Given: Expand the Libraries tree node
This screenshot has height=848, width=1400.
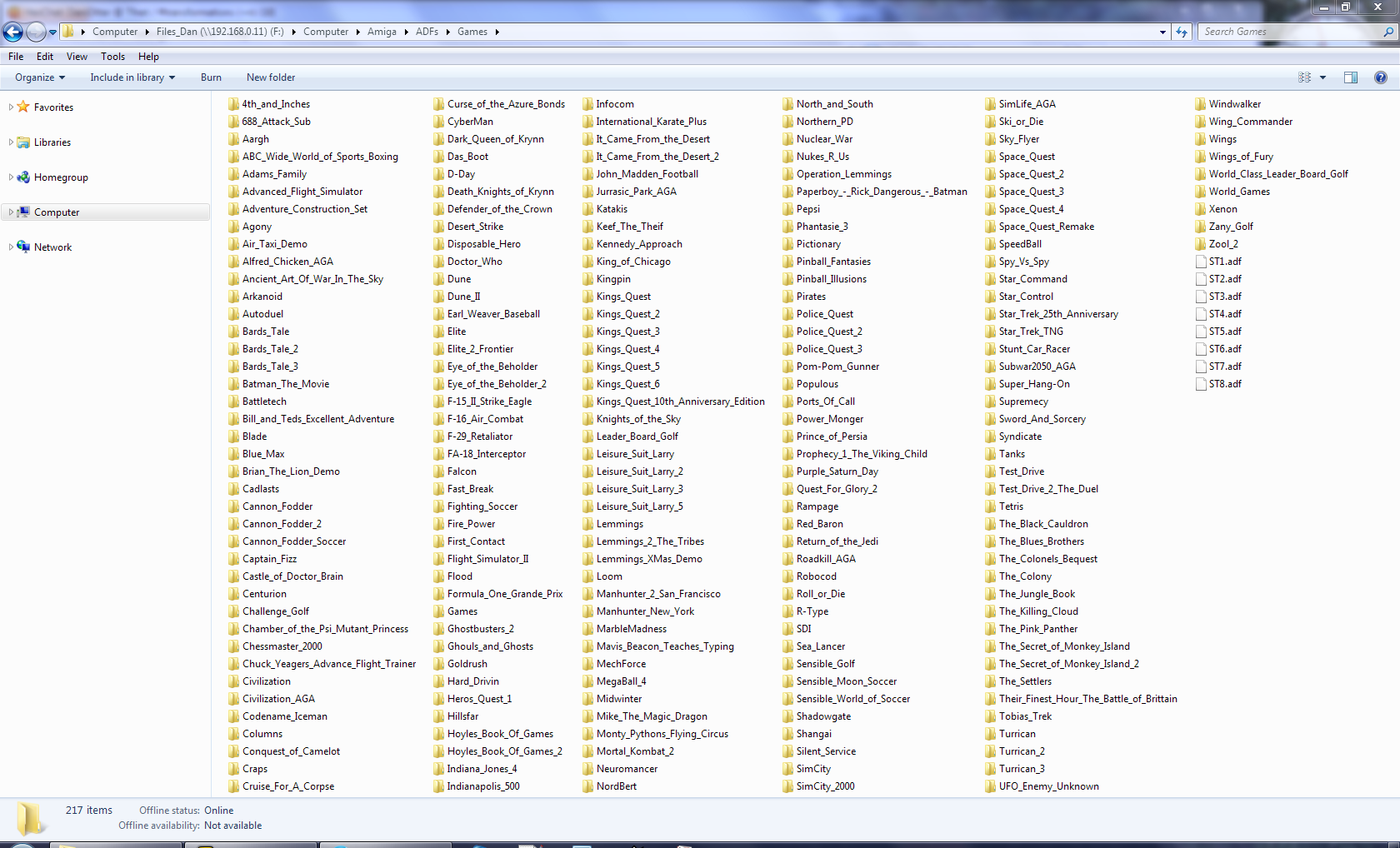Looking at the screenshot, I should pyautogui.click(x=11, y=142).
